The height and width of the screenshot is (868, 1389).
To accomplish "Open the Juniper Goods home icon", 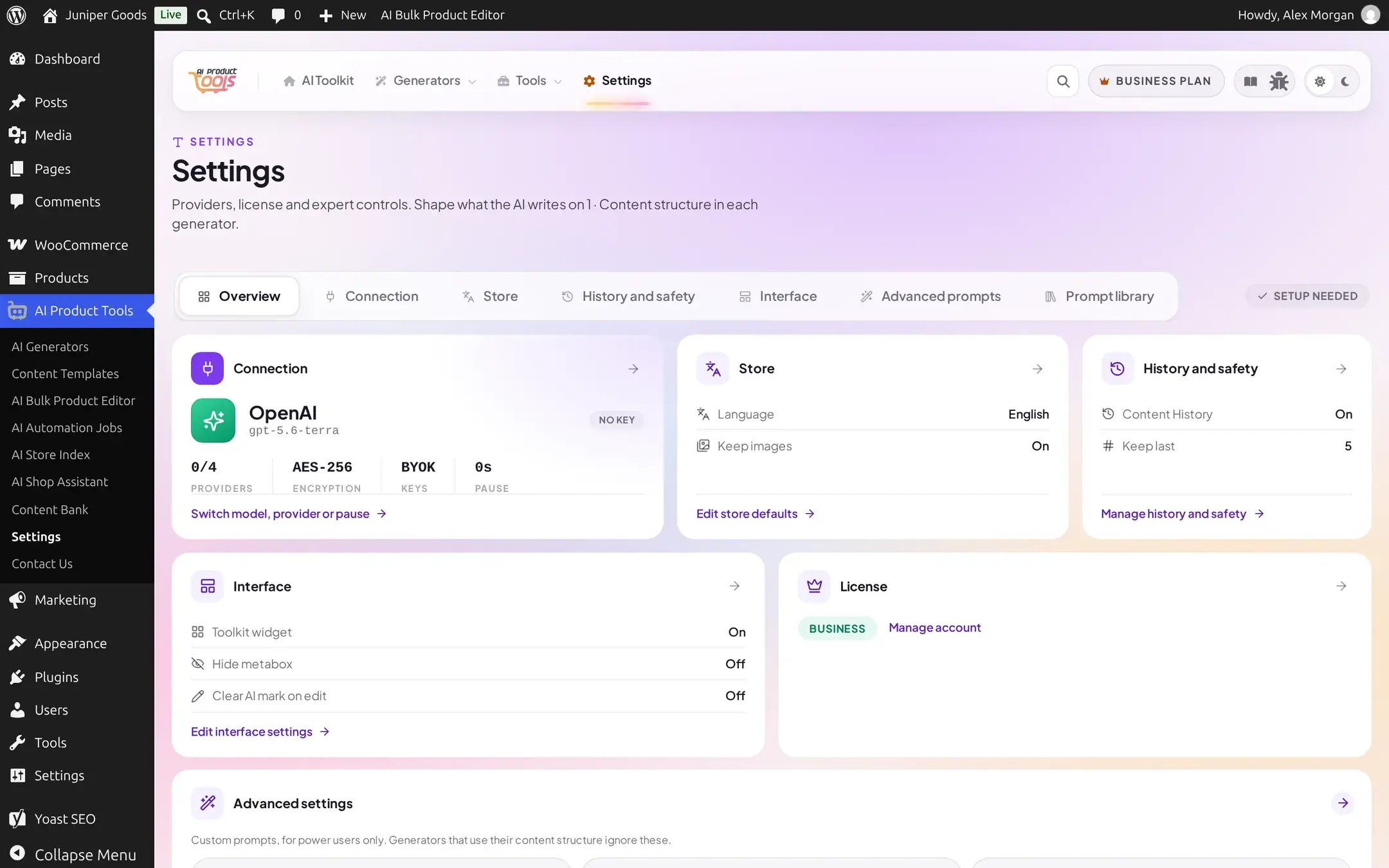I will 50,15.
